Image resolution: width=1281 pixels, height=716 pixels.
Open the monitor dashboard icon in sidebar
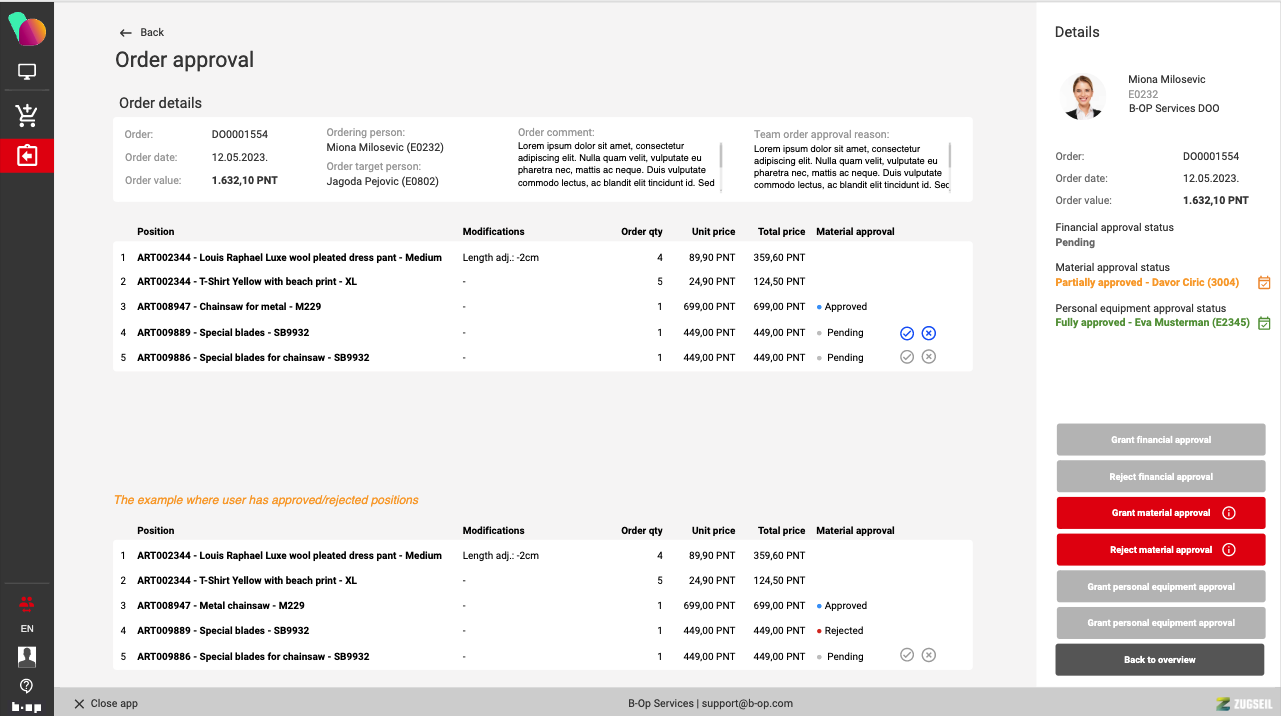(x=27, y=72)
